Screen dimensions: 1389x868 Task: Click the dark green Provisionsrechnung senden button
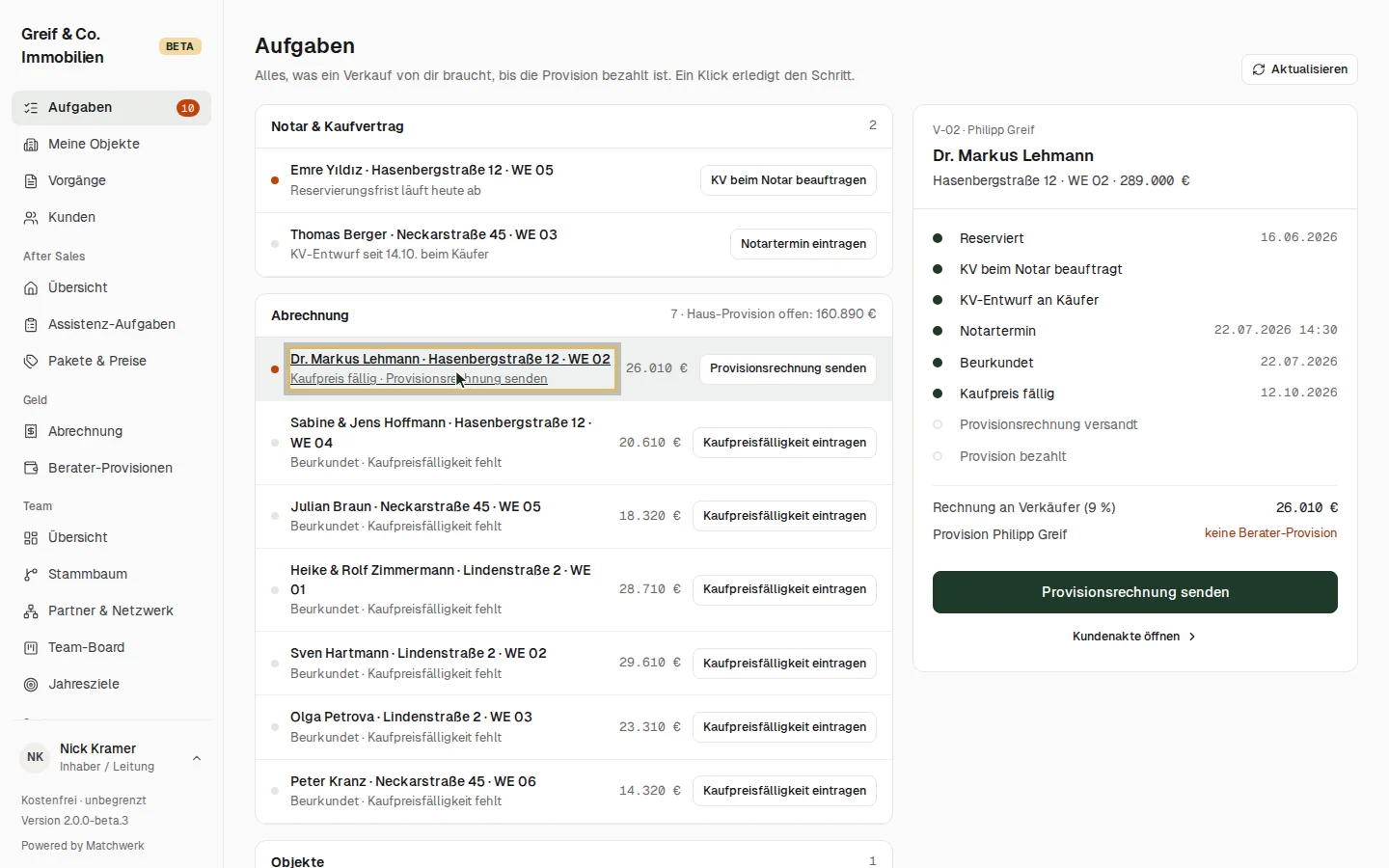click(1135, 592)
